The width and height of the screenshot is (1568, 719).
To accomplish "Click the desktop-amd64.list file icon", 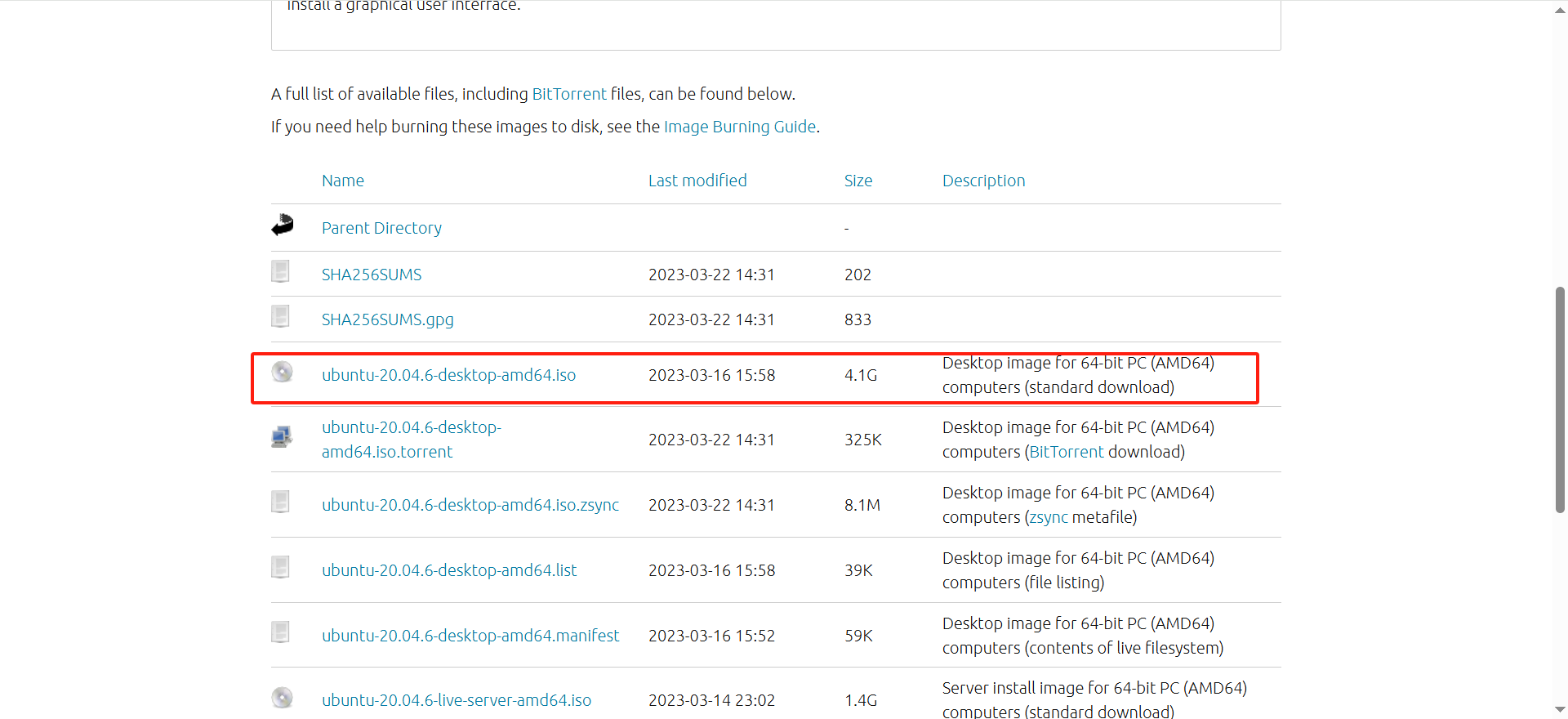I will click(x=280, y=567).
